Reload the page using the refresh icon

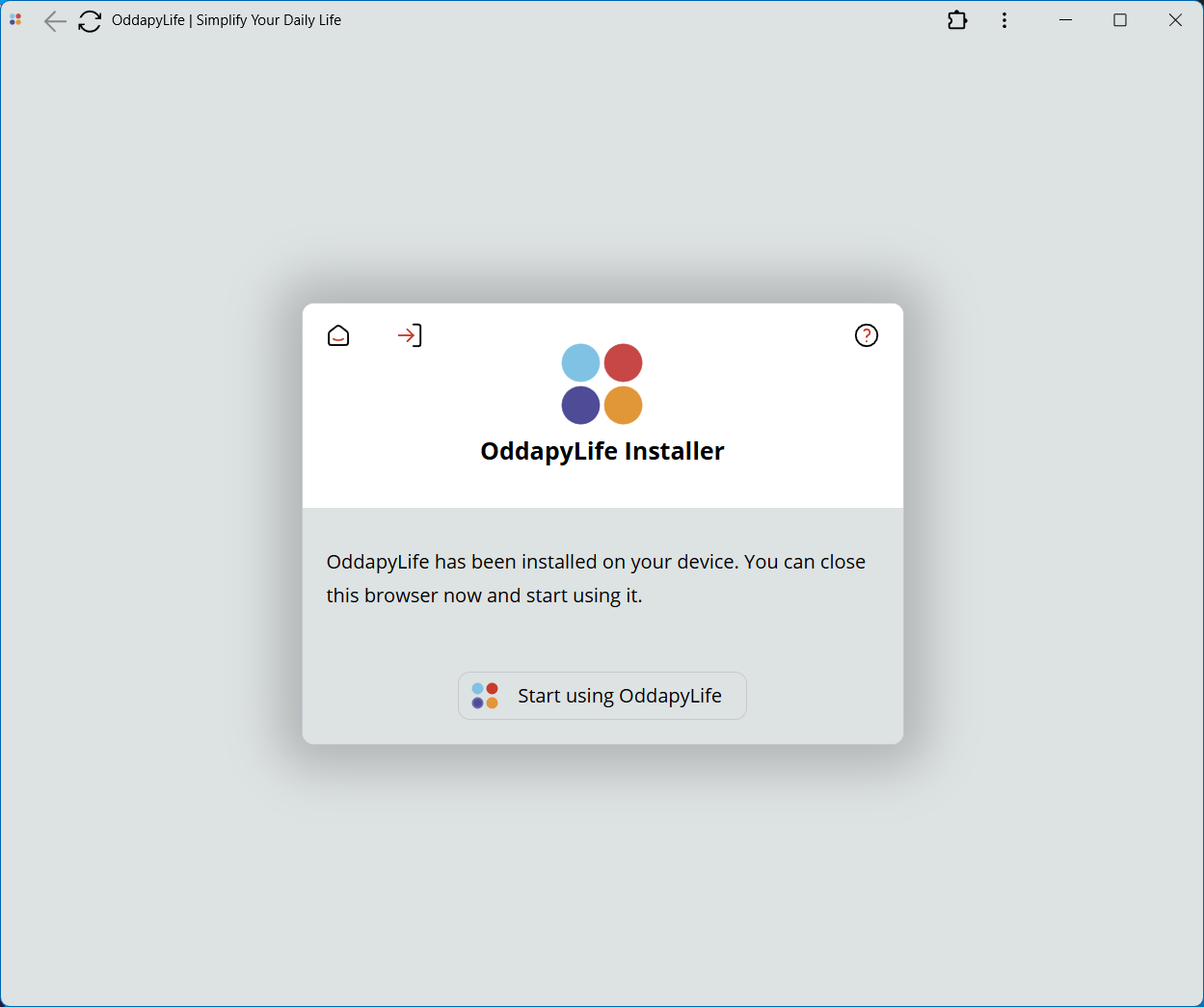(90, 20)
